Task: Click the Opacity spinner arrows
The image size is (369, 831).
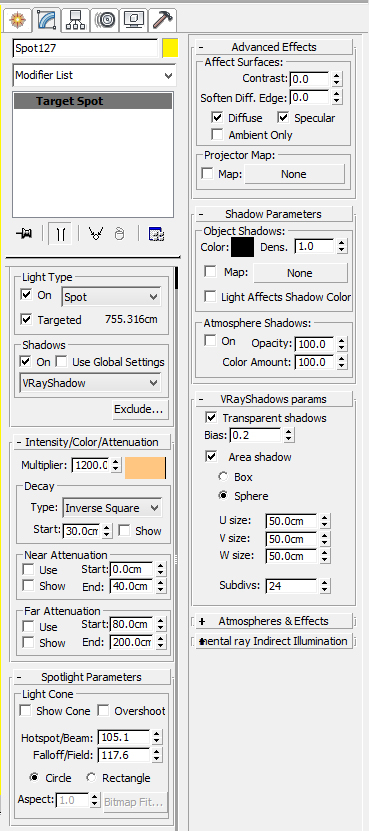Action: click(x=341, y=344)
